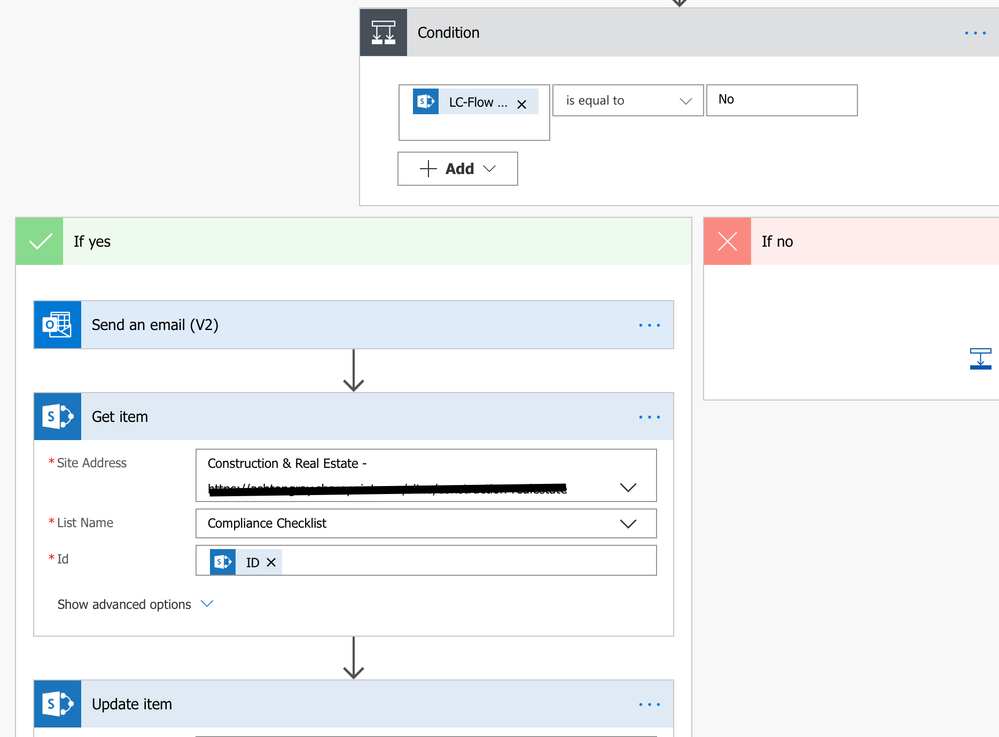Remove the LC-Flow dynamic content token

[x=521, y=104]
